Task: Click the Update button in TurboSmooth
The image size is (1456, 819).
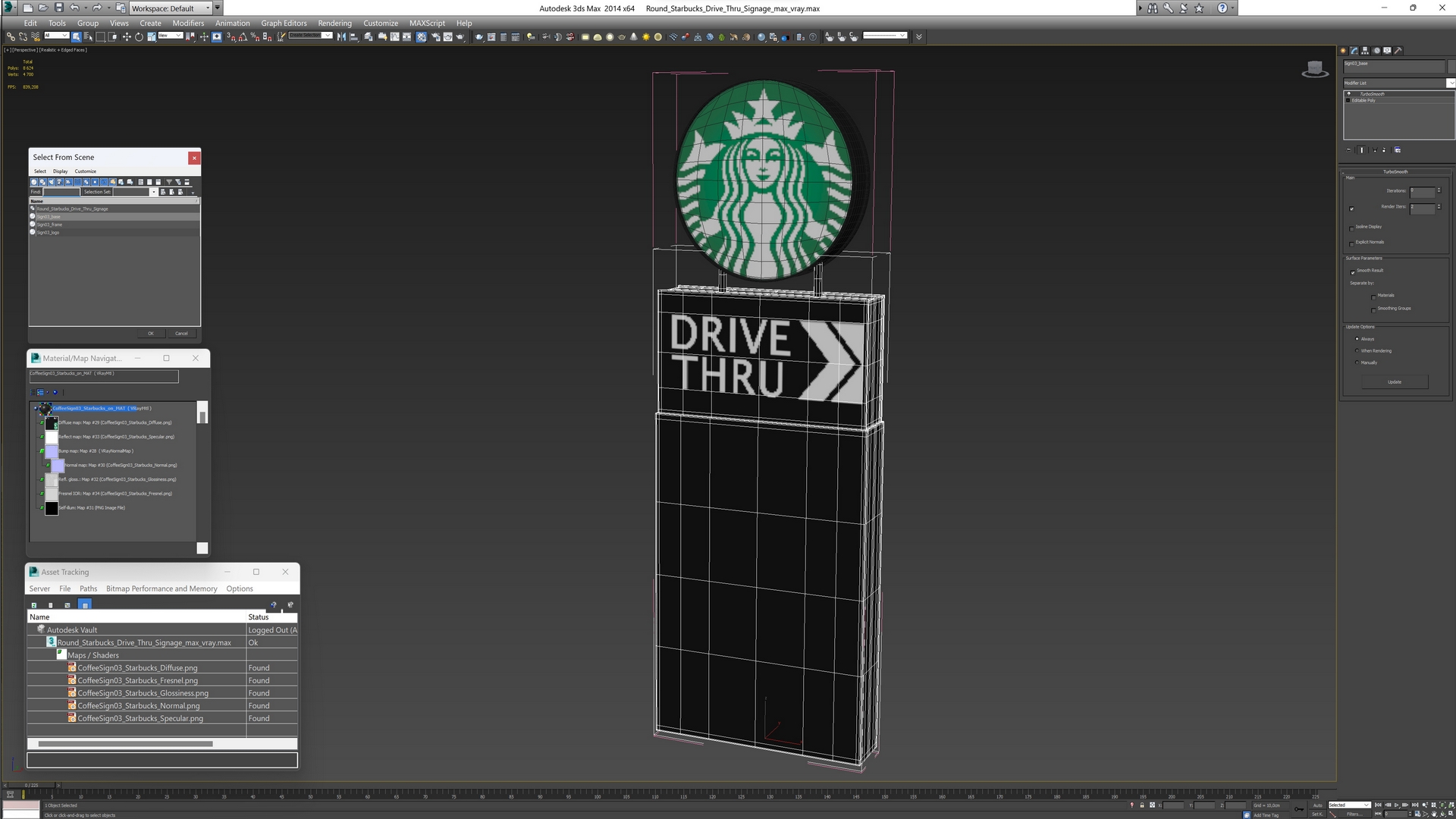Action: (1395, 382)
